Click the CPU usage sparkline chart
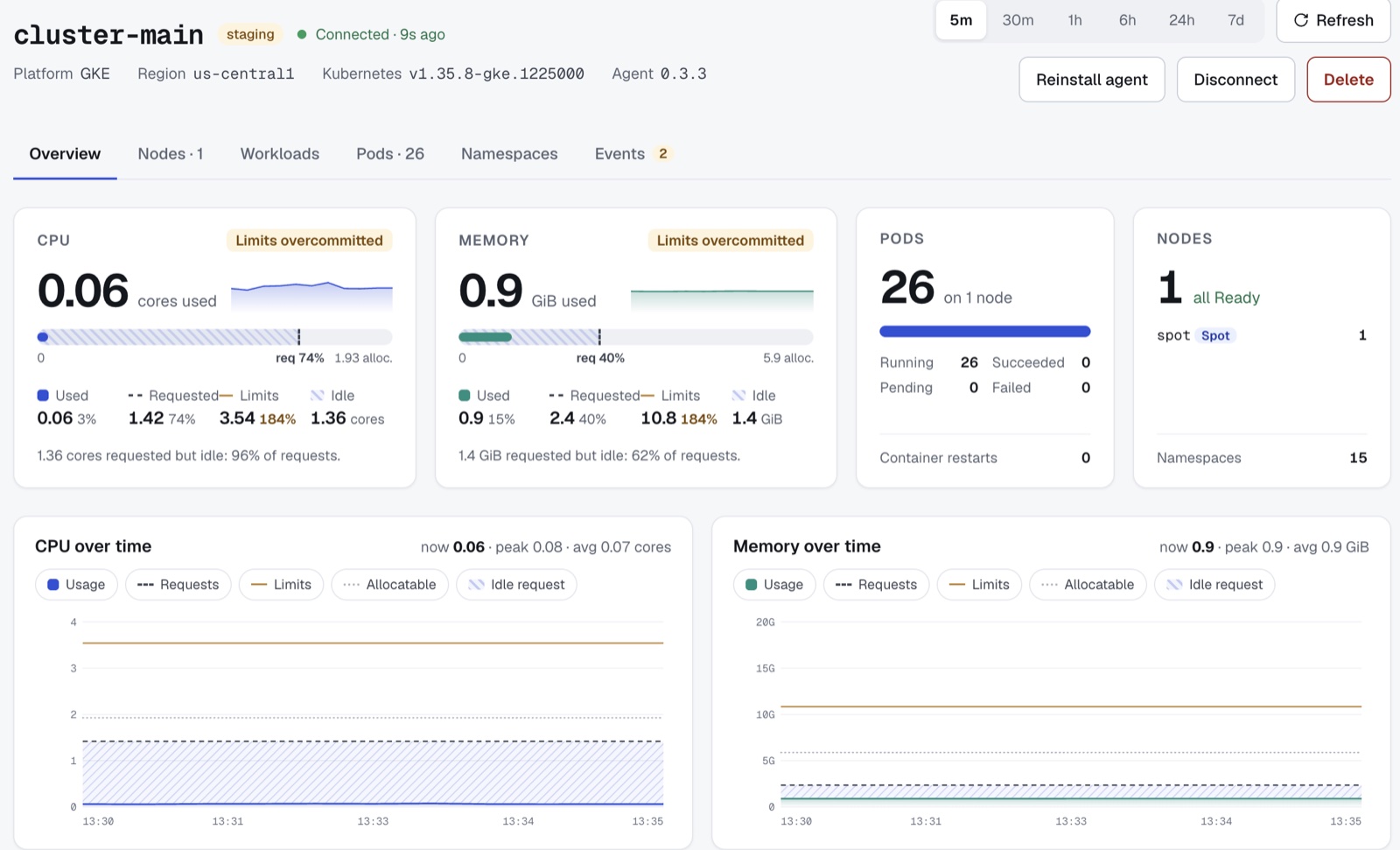 [x=311, y=296]
